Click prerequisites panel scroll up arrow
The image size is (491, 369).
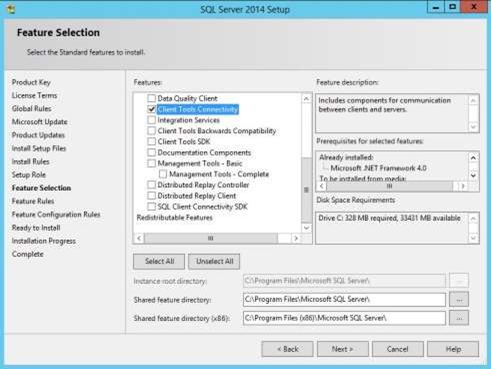(473, 158)
